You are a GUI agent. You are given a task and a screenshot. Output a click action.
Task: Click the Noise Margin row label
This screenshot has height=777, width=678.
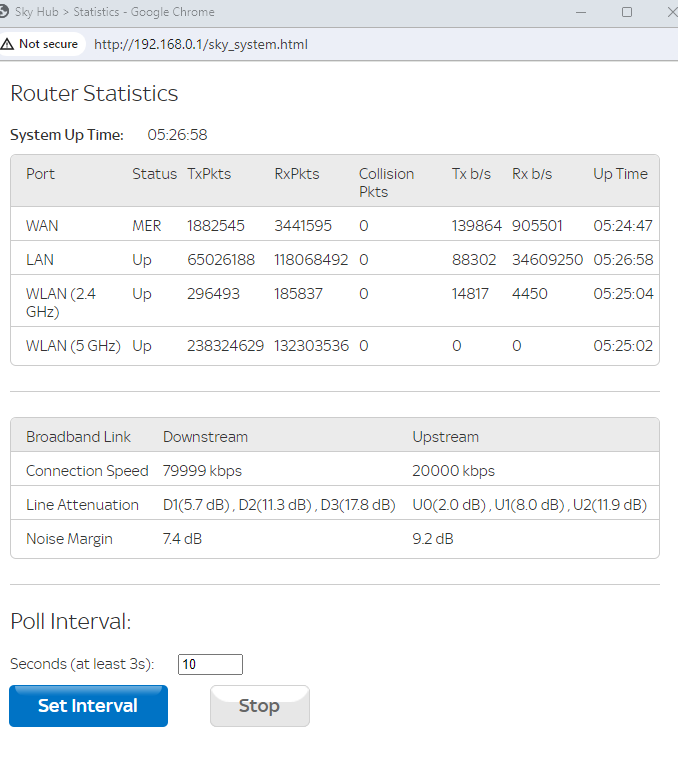pos(69,539)
